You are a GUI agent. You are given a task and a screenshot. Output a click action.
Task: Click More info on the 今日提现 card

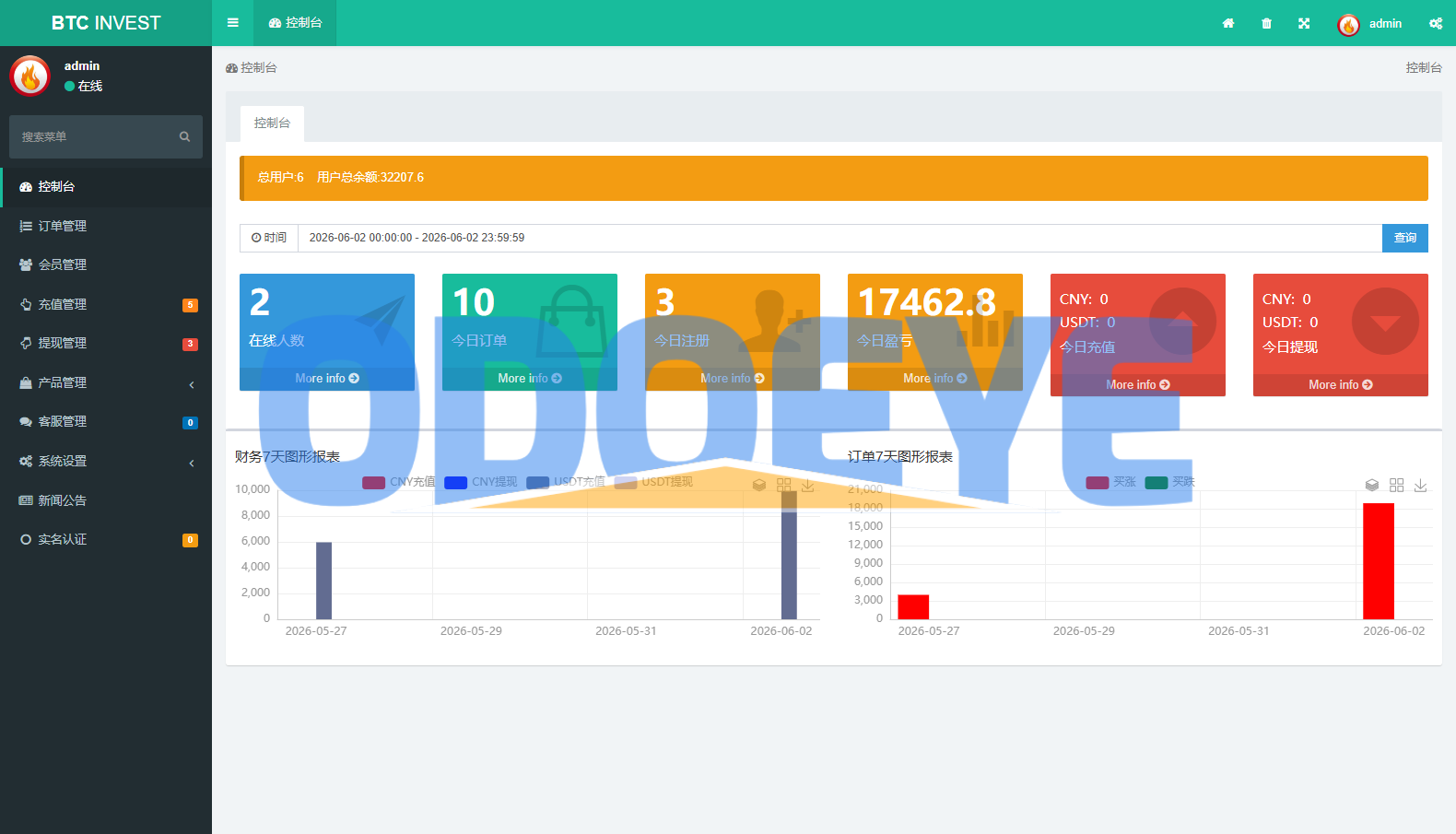[1341, 384]
